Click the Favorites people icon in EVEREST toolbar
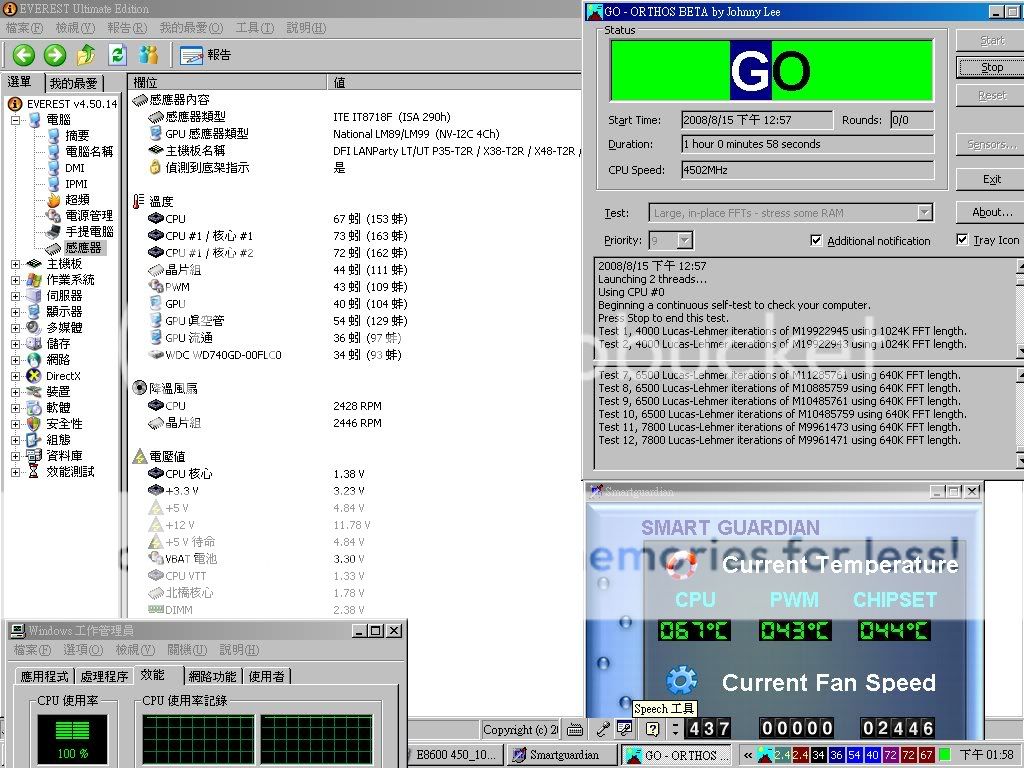 click(x=149, y=55)
